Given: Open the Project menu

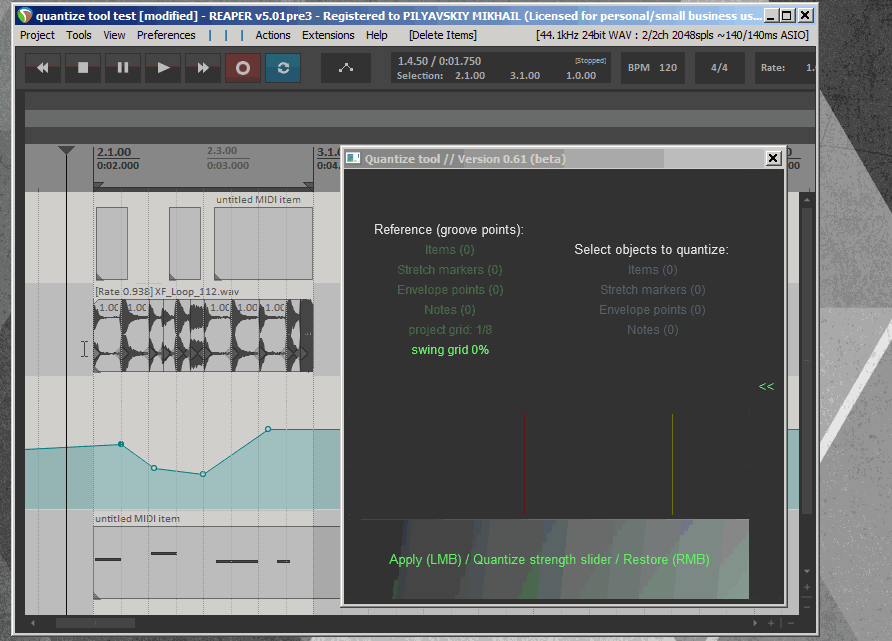Looking at the screenshot, I should pos(38,35).
